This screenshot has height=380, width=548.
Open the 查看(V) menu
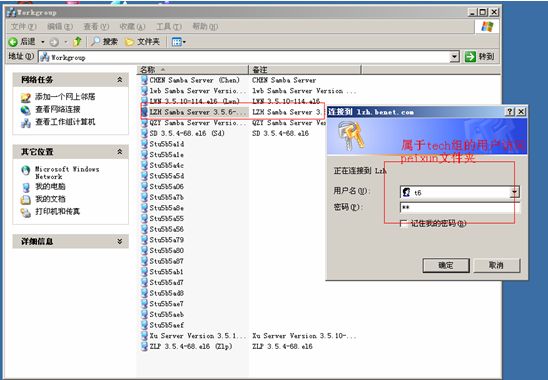[96, 27]
